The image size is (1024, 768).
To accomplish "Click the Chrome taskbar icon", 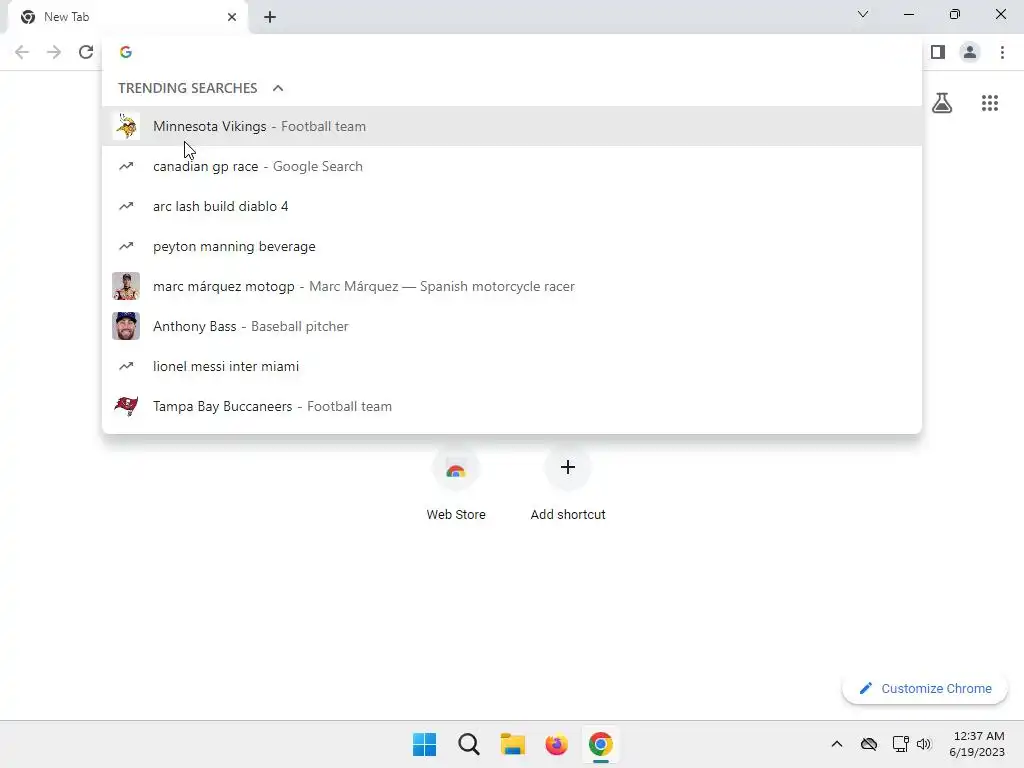I will pyautogui.click(x=601, y=744).
